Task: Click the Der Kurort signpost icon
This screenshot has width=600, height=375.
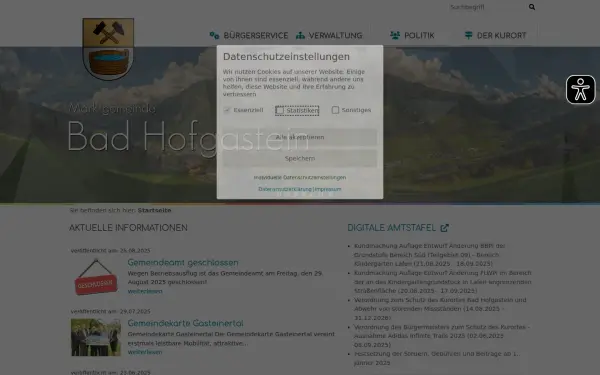Action: 468,36
